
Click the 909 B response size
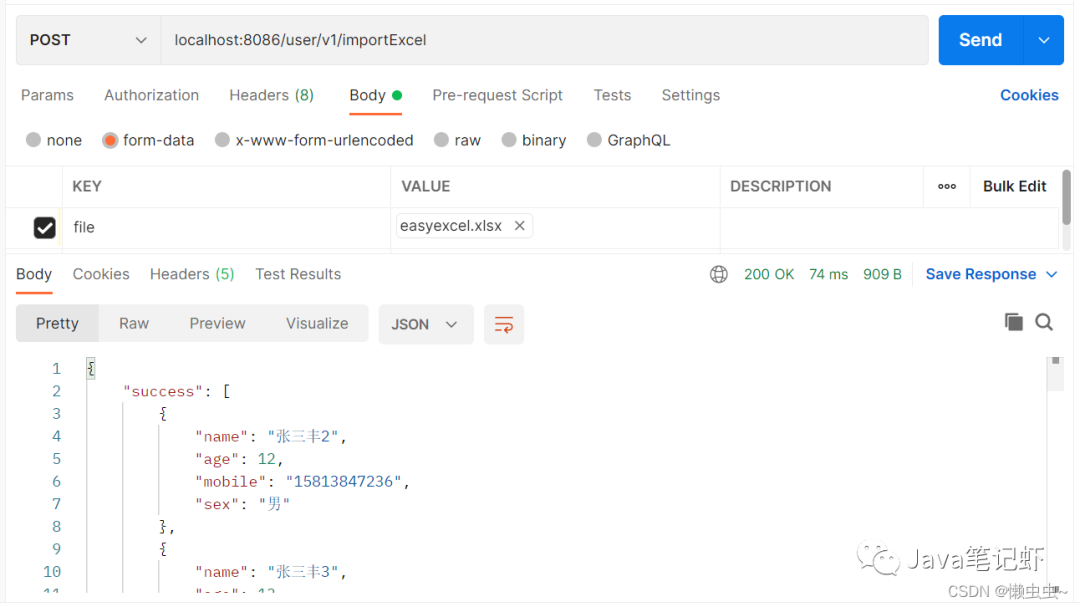[x=882, y=275]
